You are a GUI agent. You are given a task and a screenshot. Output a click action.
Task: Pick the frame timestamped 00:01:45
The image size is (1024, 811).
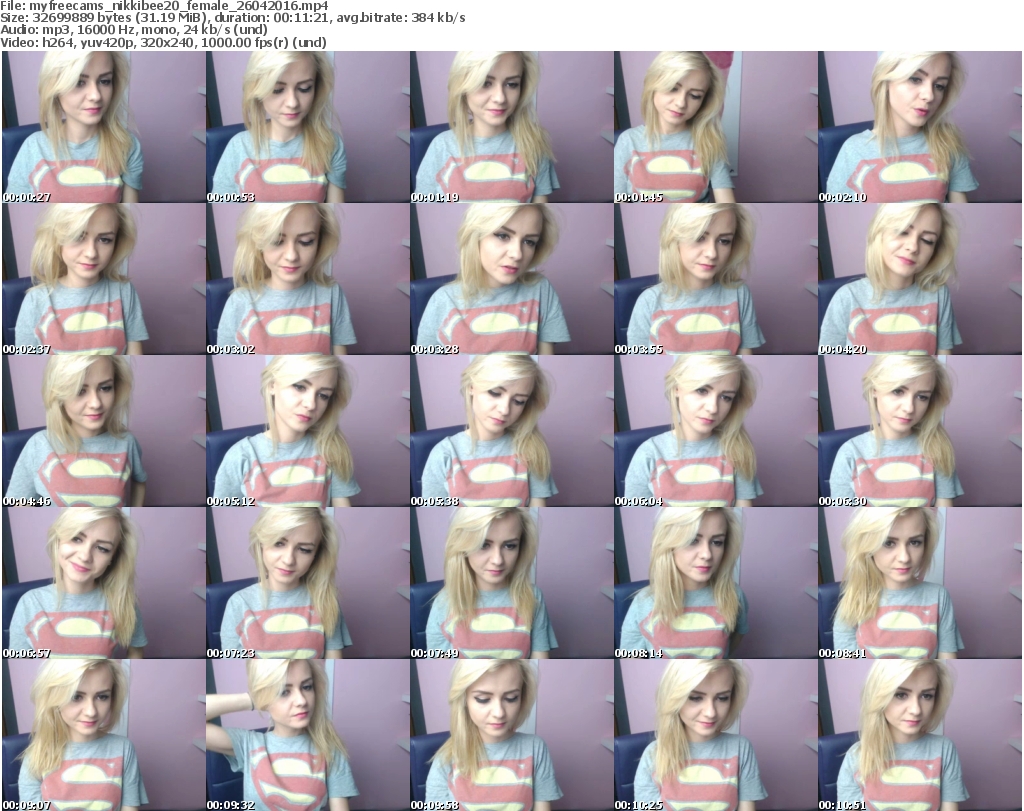point(715,127)
